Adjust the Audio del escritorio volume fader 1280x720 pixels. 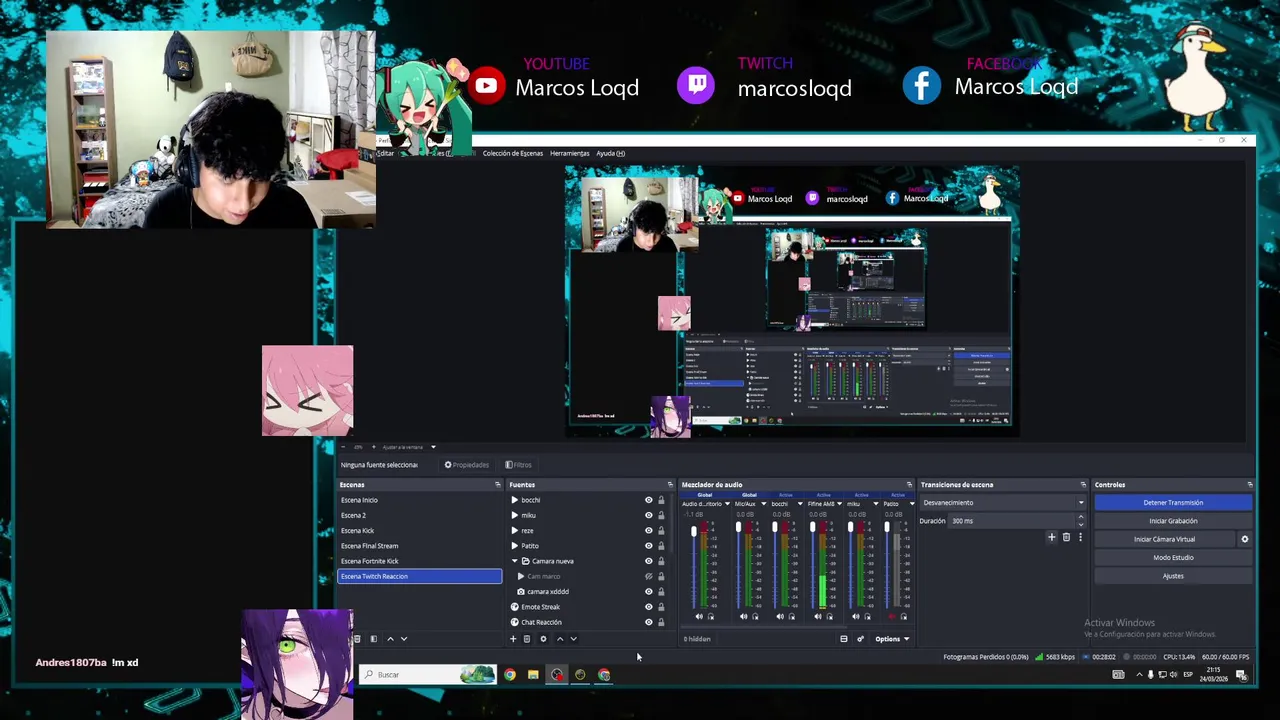pyautogui.click(x=694, y=531)
